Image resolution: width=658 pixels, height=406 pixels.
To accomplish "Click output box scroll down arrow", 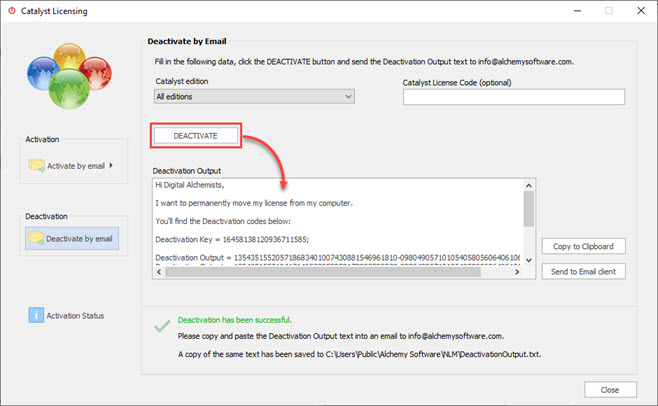I will tap(529, 260).
